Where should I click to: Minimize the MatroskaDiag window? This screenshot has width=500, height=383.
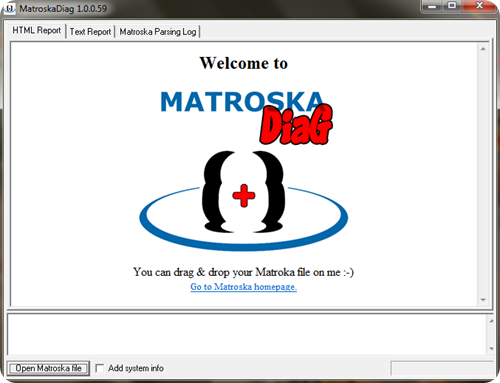[x=432, y=6]
